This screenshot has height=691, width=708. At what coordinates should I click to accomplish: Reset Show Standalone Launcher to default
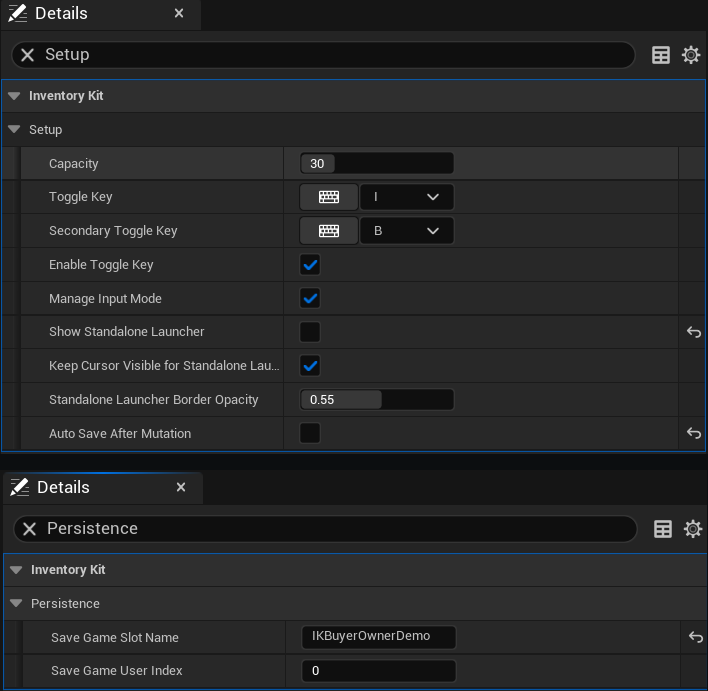tap(694, 332)
